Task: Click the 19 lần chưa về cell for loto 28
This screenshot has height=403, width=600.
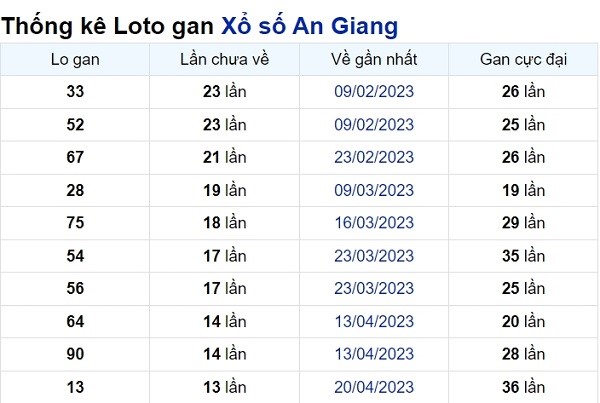Action: pos(225,191)
